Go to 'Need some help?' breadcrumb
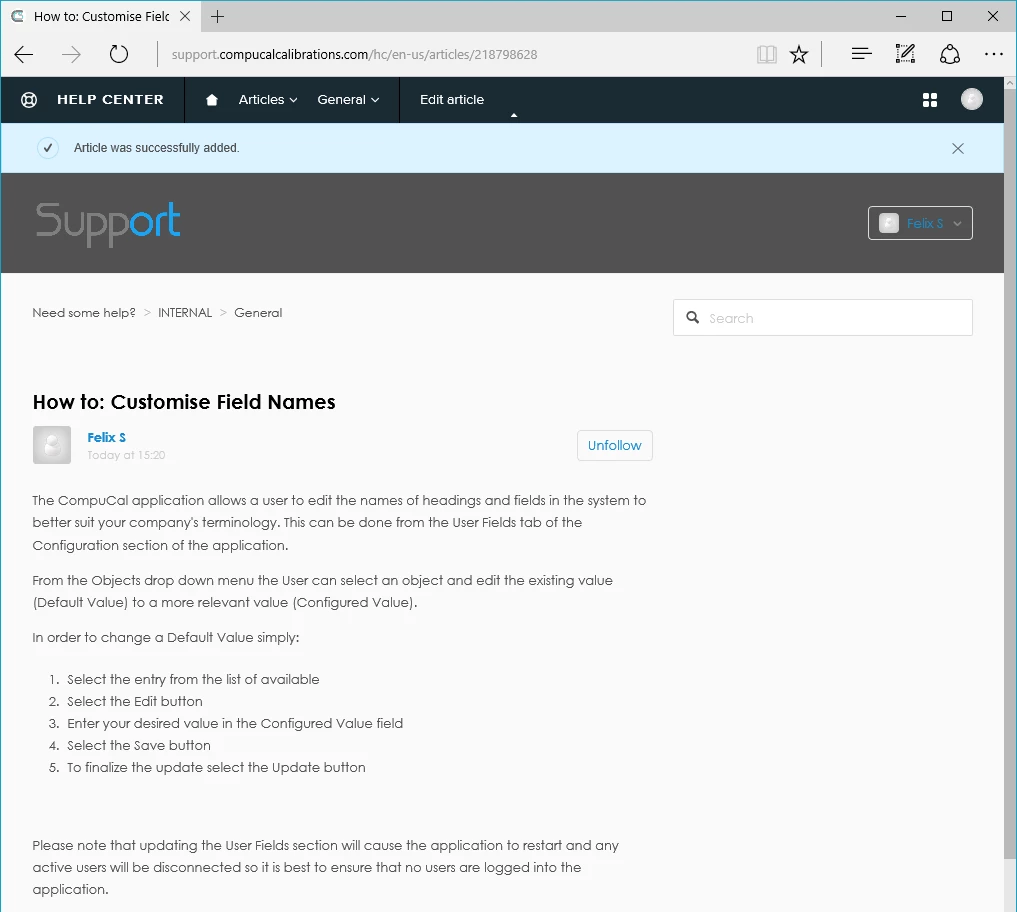Image resolution: width=1017 pixels, height=912 pixels. 84,313
